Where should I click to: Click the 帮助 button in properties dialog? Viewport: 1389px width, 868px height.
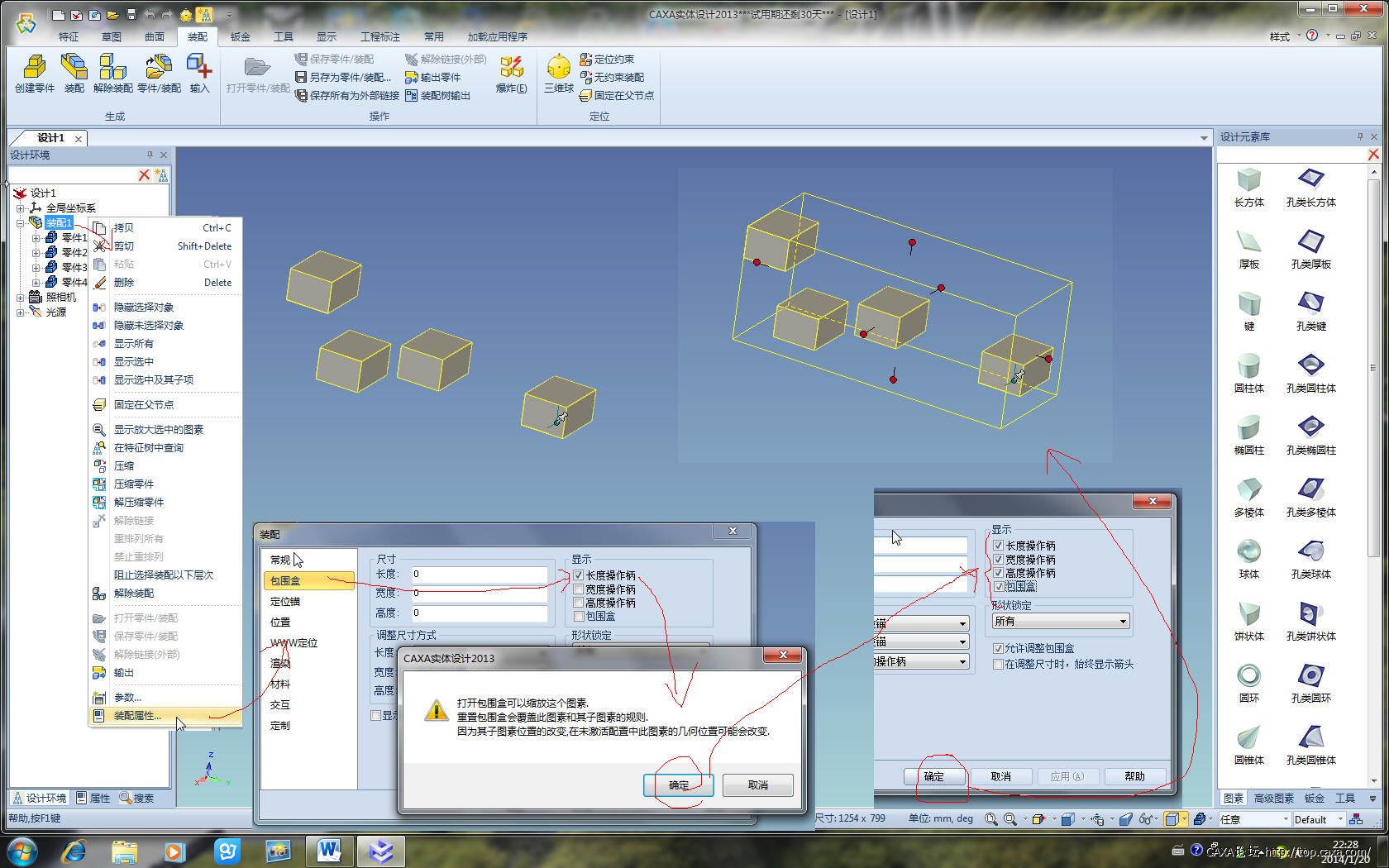coord(1134,777)
